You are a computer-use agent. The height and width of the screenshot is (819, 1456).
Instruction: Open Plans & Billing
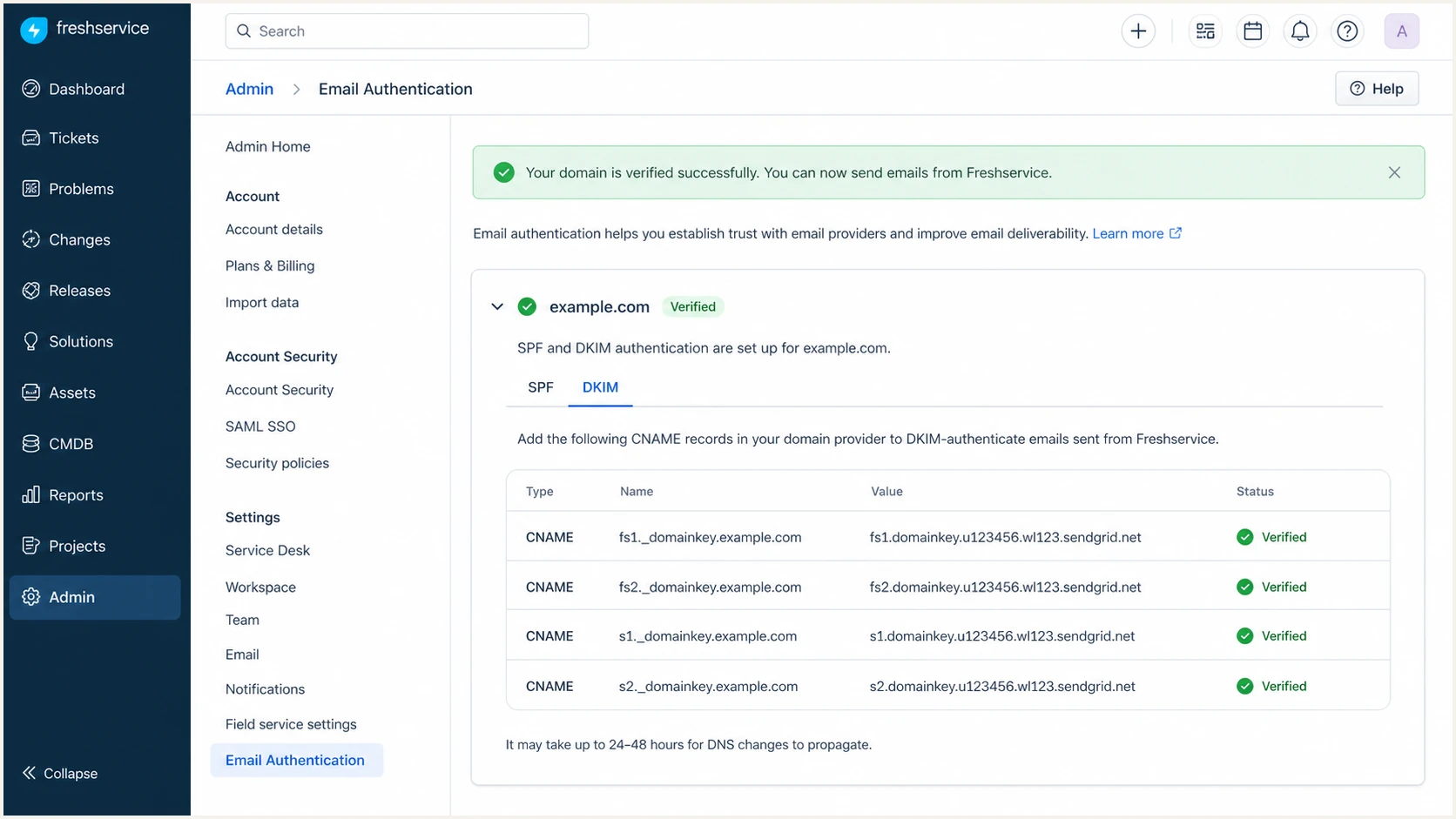pyautogui.click(x=270, y=265)
